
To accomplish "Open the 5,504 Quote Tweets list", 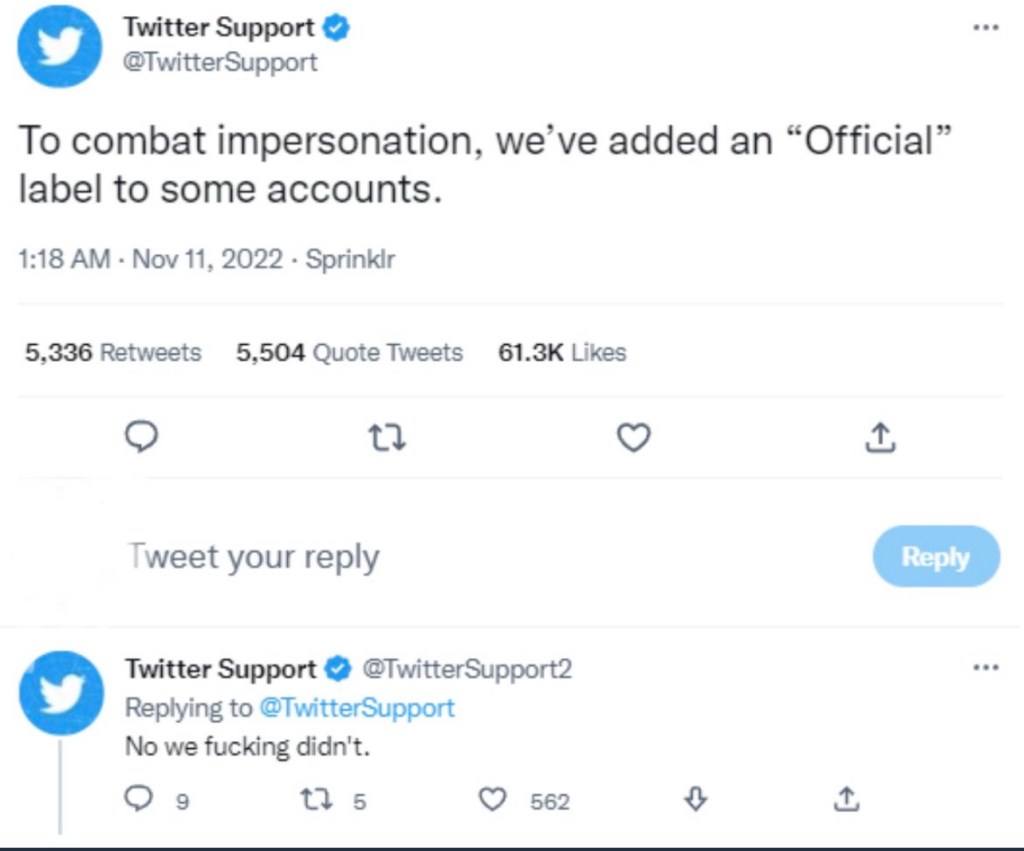I will [x=349, y=352].
